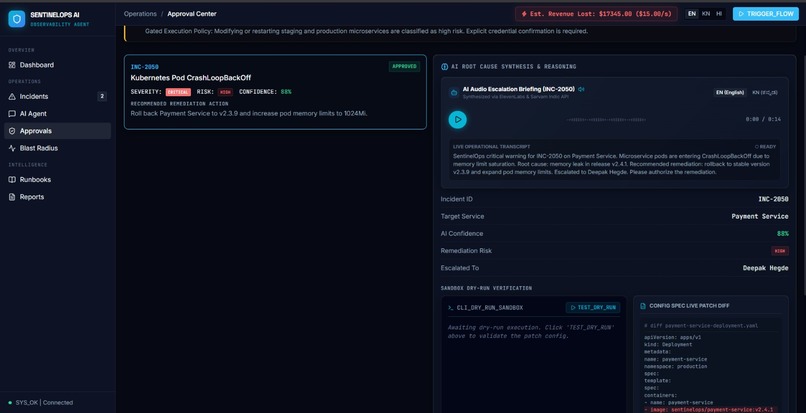
Task: Click the Reports document icon
Action: (12, 197)
